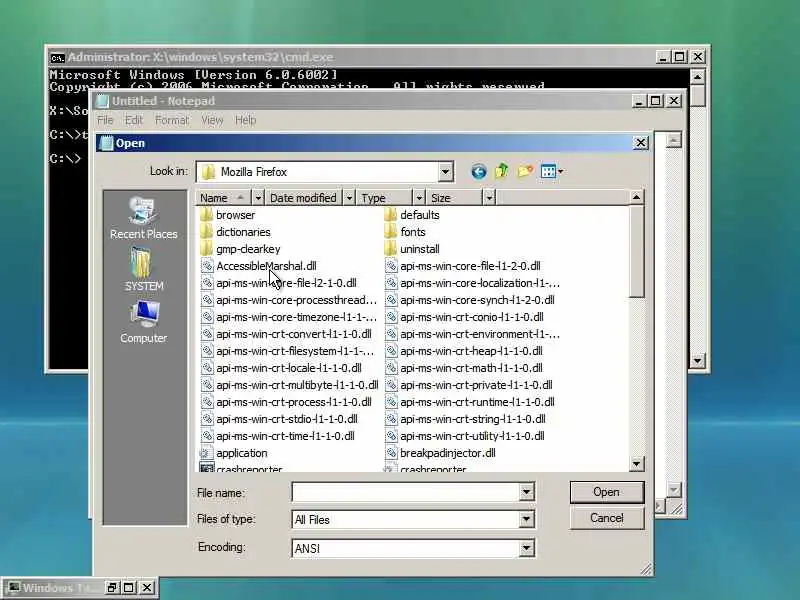The width and height of the screenshot is (800, 600).
Task: Select the application file
Action: (234, 453)
